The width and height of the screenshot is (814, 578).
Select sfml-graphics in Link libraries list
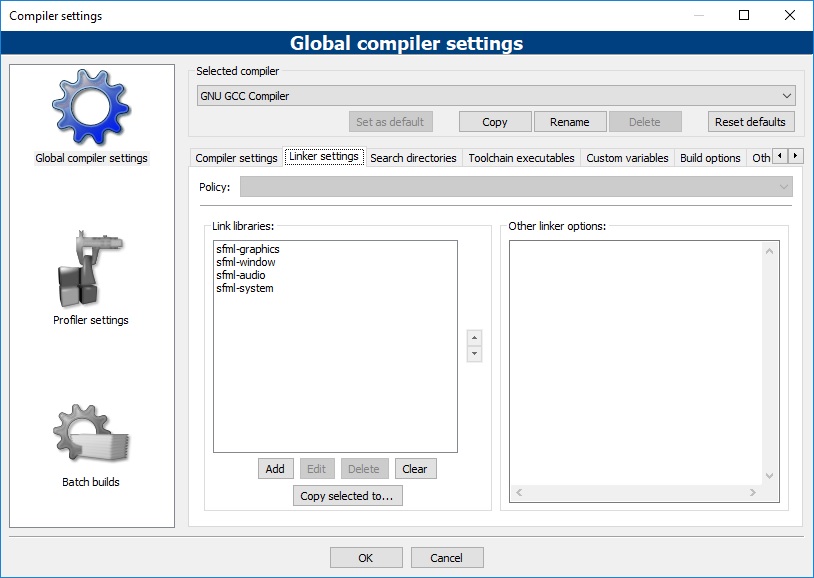click(247, 249)
